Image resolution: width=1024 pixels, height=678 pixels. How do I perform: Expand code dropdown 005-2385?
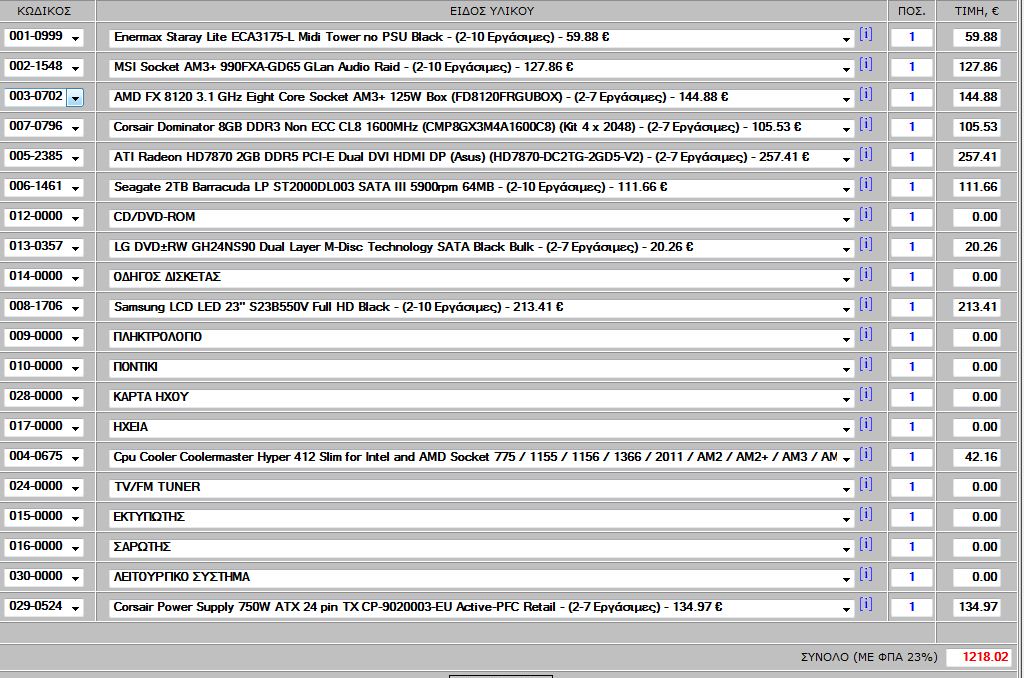click(x=75, y=159)
